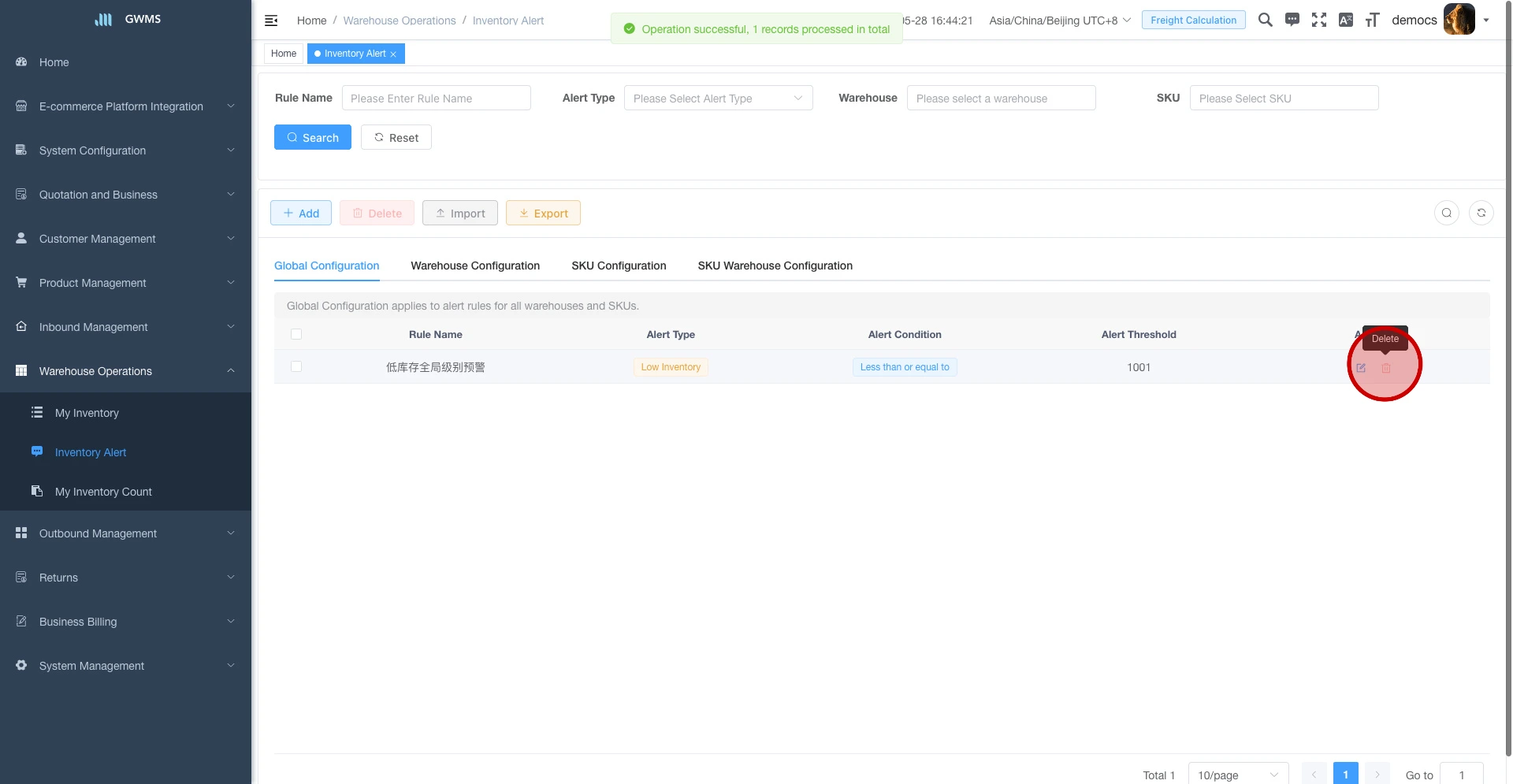The image size is (1513, 784).
Task: Click pagination page 1 button
Action: [1346, 775]
